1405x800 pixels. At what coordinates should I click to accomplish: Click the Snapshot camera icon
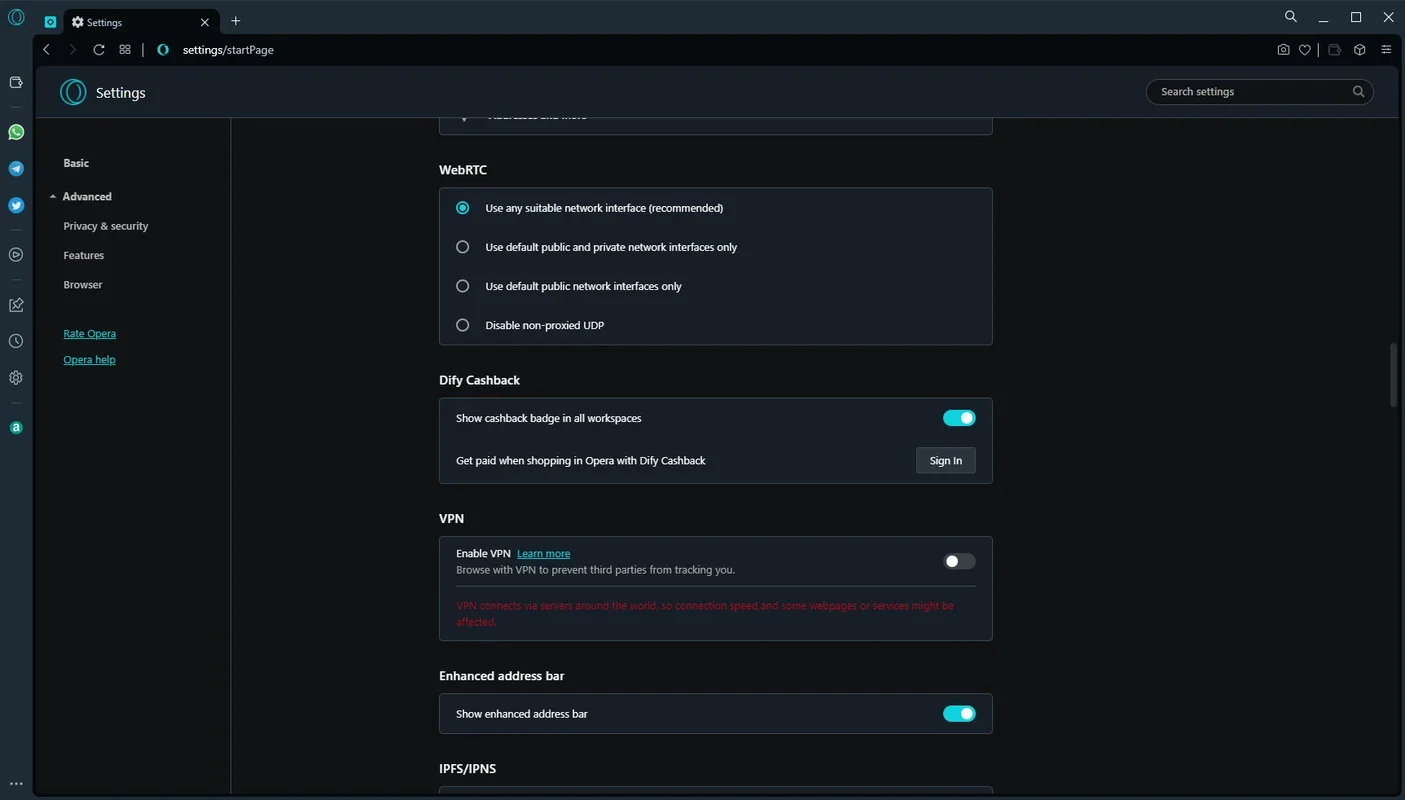point(1283,49)
